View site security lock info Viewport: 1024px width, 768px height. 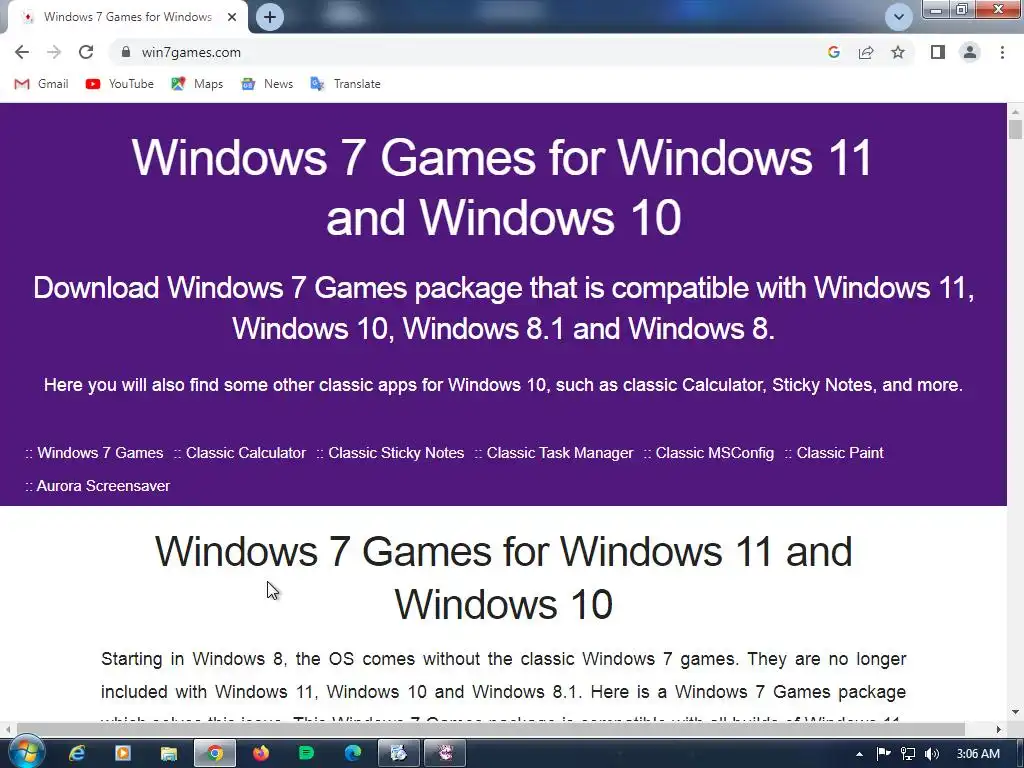coord(125,52)
